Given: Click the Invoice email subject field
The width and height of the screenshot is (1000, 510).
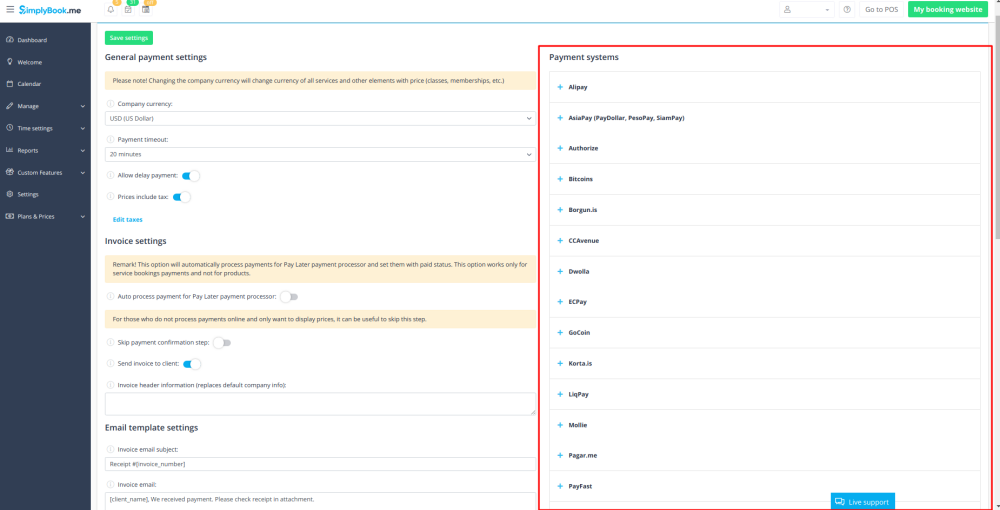Looking at the screenshot, I should point(320,464).
